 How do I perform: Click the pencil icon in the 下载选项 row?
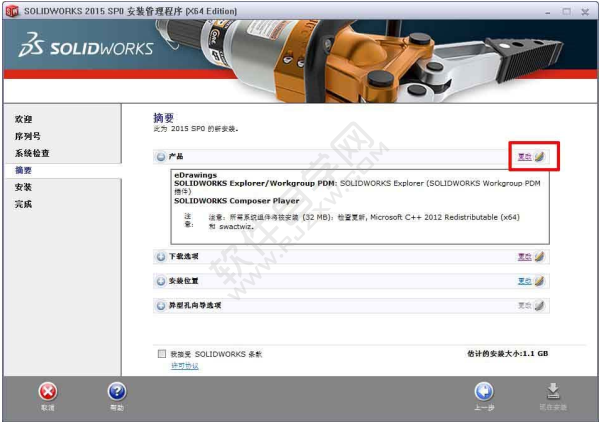tap(539, 256)
